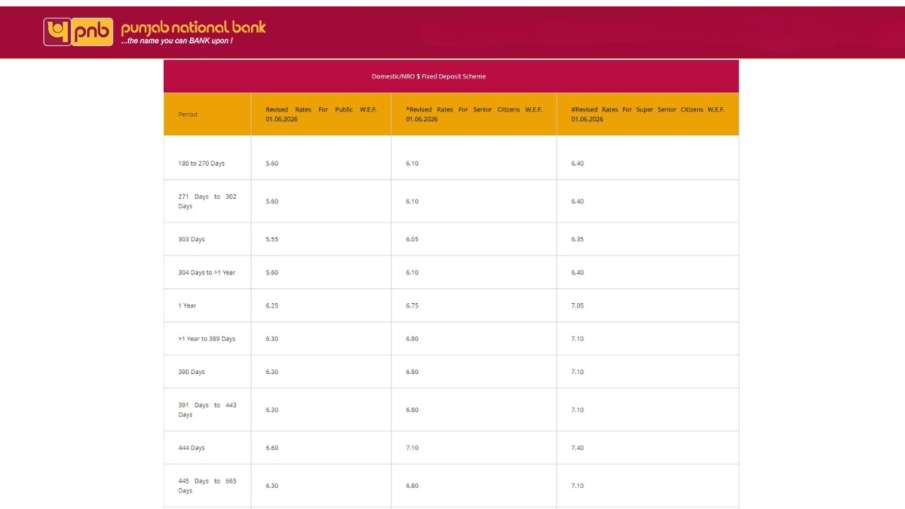The image size is (905, 509).
Task: Click the PNB logo icon
Action: [x=78, y=32]
